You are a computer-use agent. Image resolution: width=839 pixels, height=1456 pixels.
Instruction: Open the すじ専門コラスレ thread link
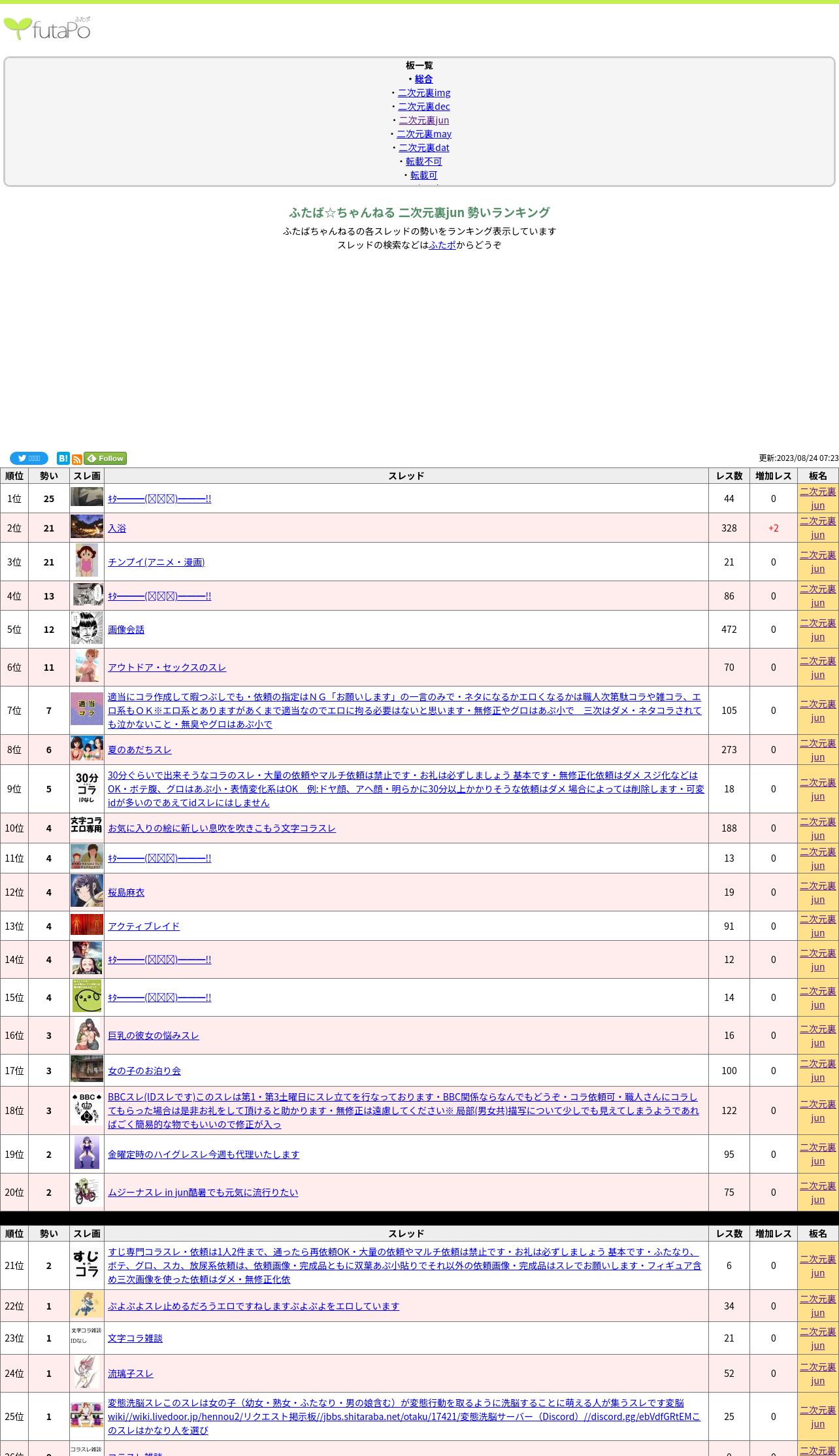coord(404,1266)
